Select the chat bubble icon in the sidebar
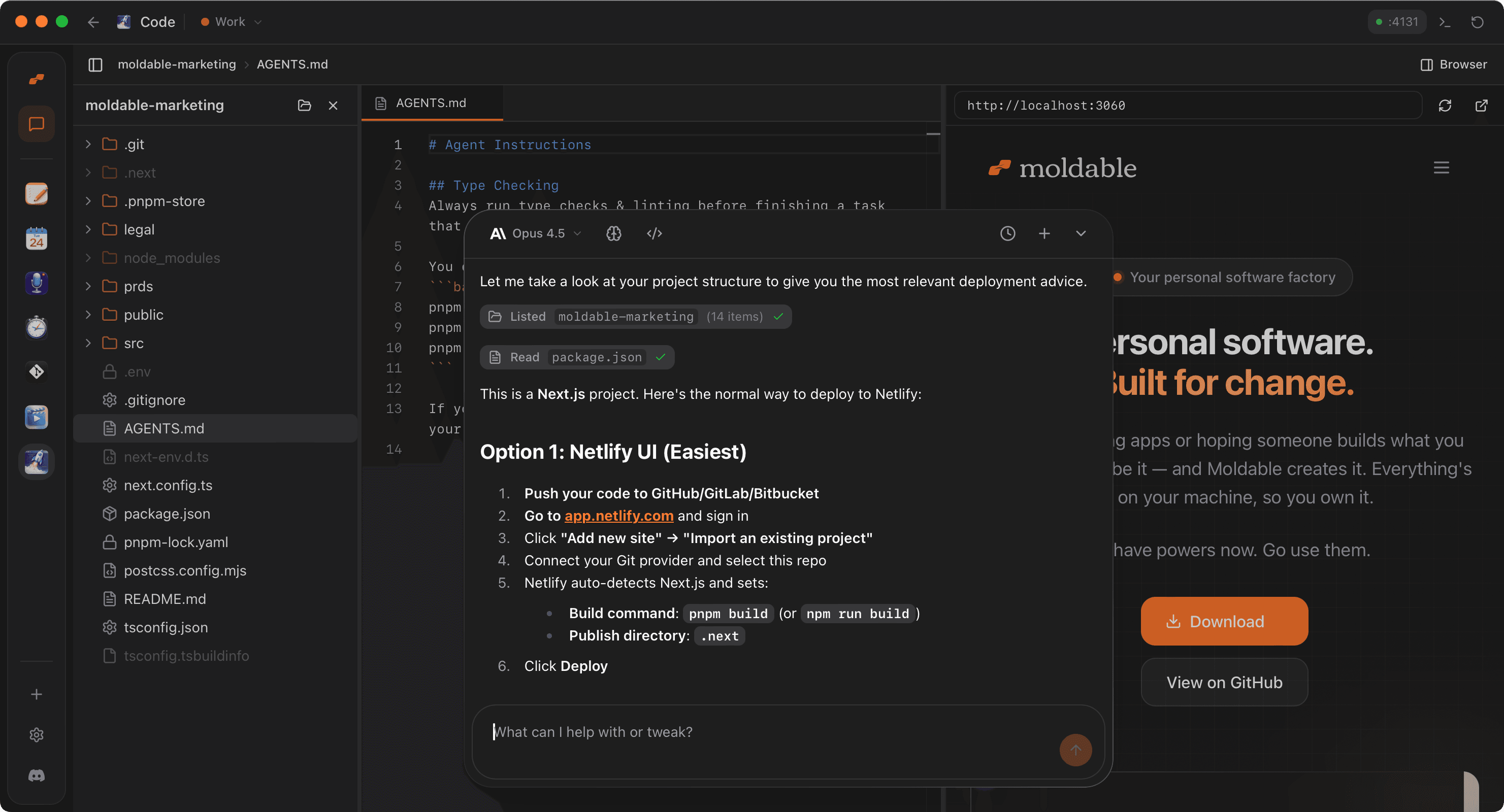Viewport: 1504px width, 812px height. pyautogui.click(x=36, y=123)
